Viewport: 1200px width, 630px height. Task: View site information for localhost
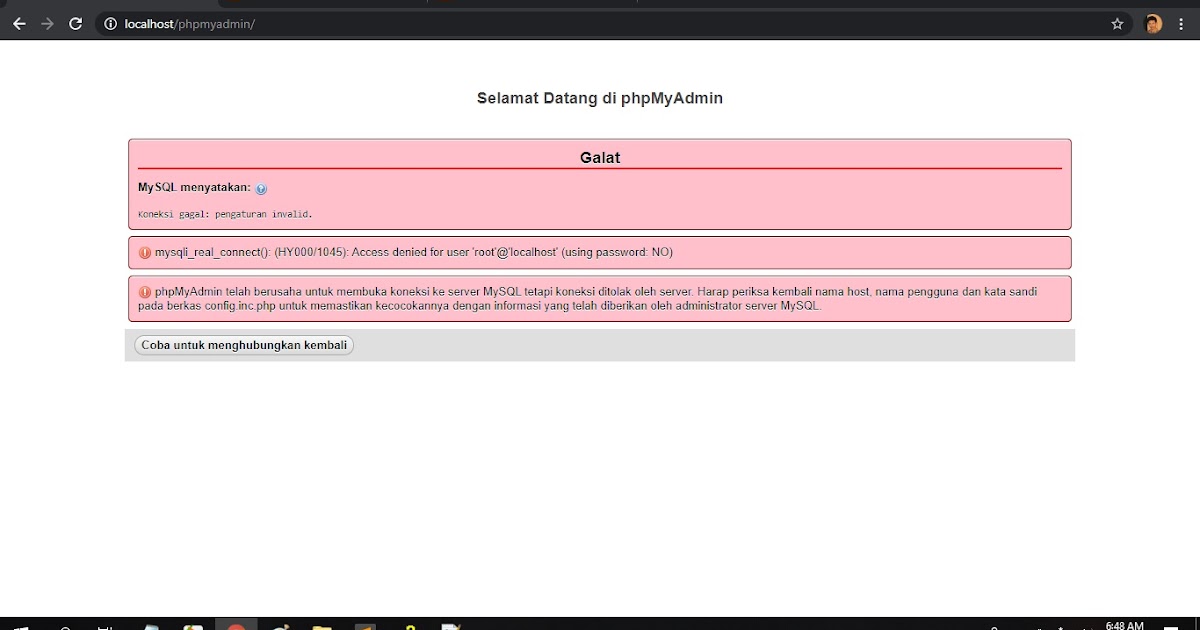[111, 24]
